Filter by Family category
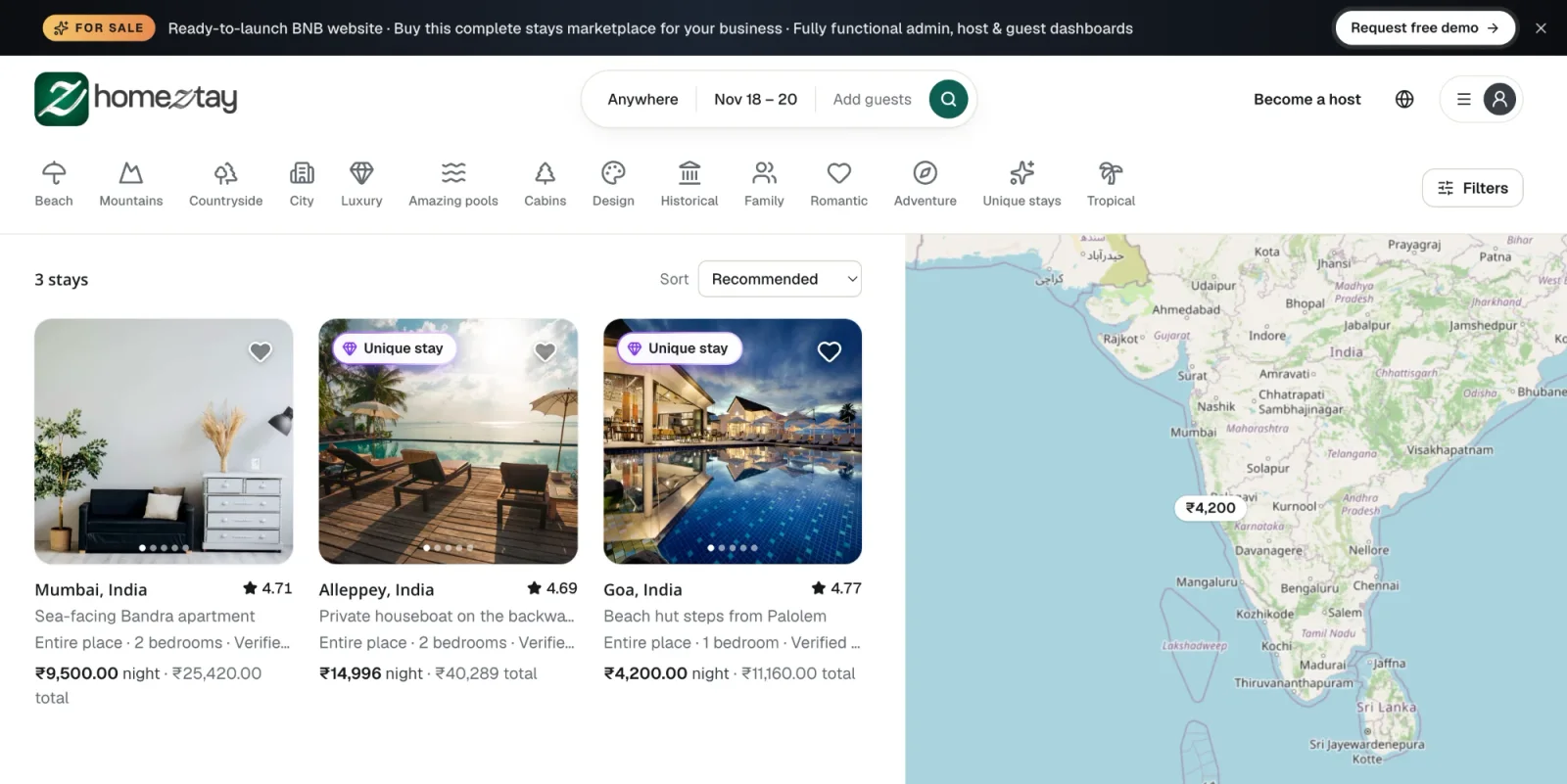Screen dimensions: 1567x784 click(764, 184)
